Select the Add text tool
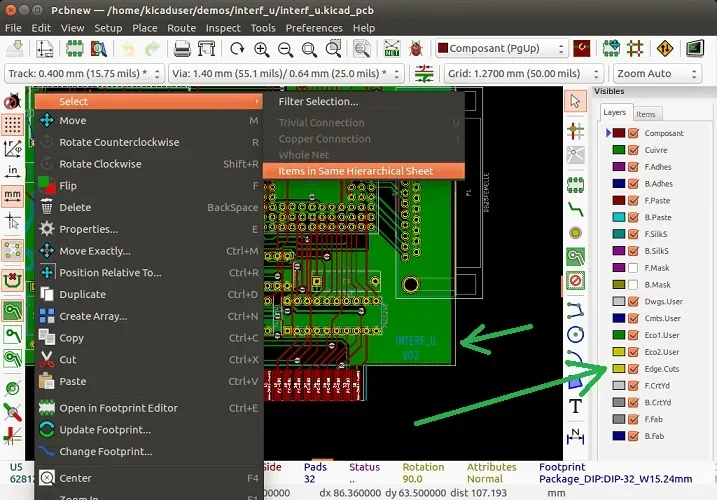 tap(576, 406)
